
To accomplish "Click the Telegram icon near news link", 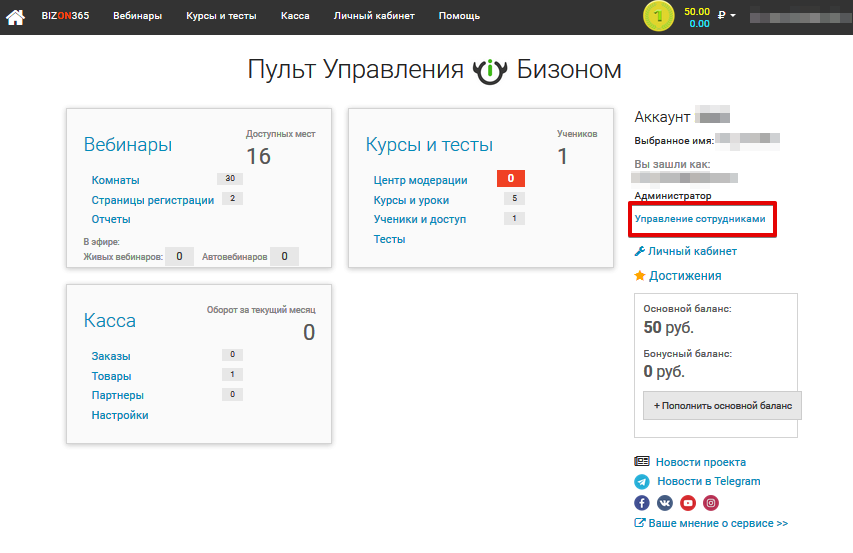I will pyautogui.click(x=642, y=481).
